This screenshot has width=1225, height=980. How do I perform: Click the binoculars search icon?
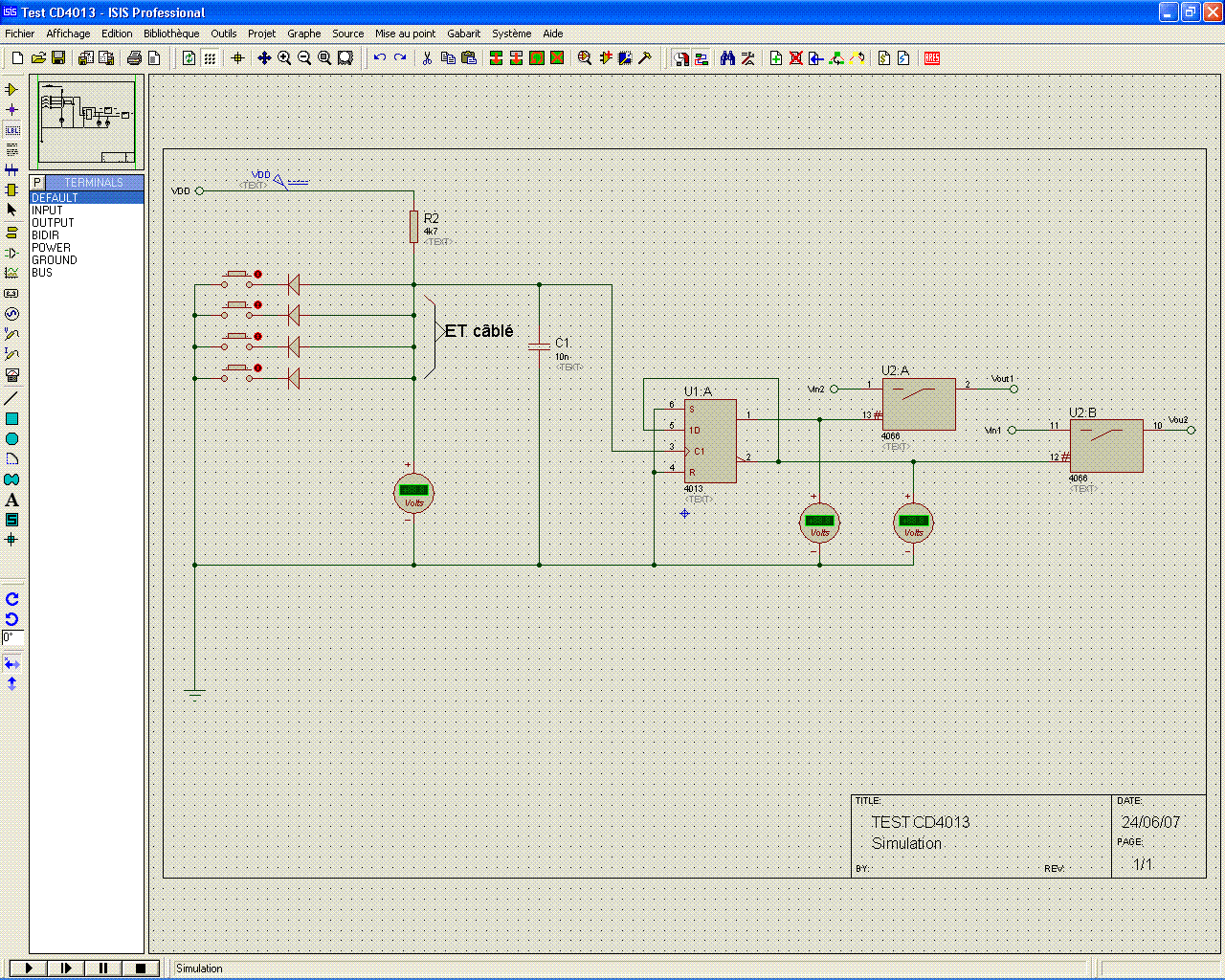coord(727,58)
